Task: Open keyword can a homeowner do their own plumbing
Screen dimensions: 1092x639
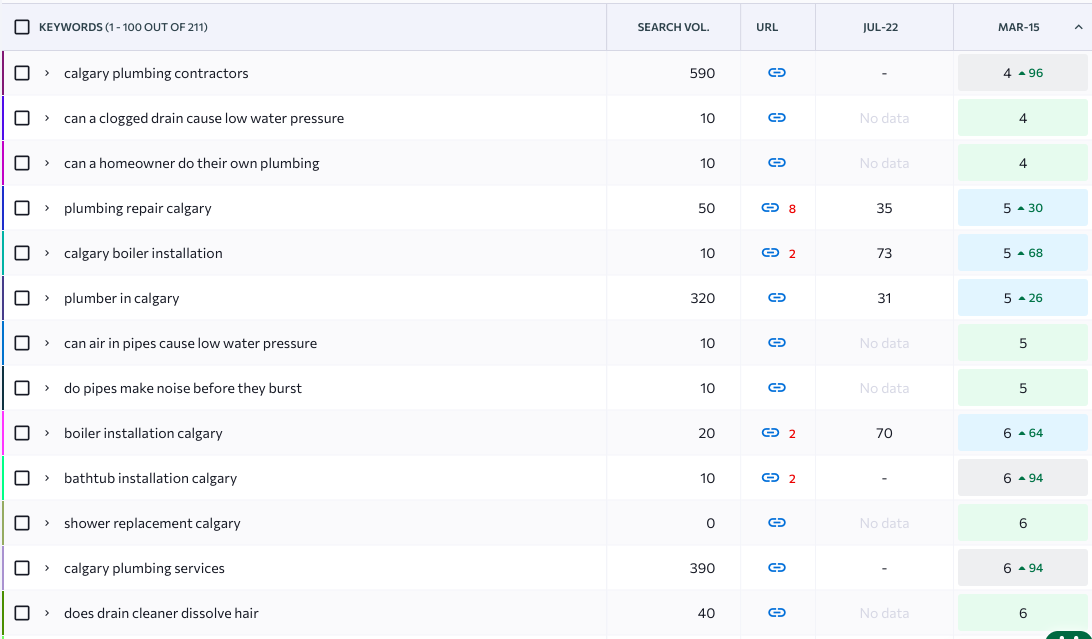Action: (191, 163)
